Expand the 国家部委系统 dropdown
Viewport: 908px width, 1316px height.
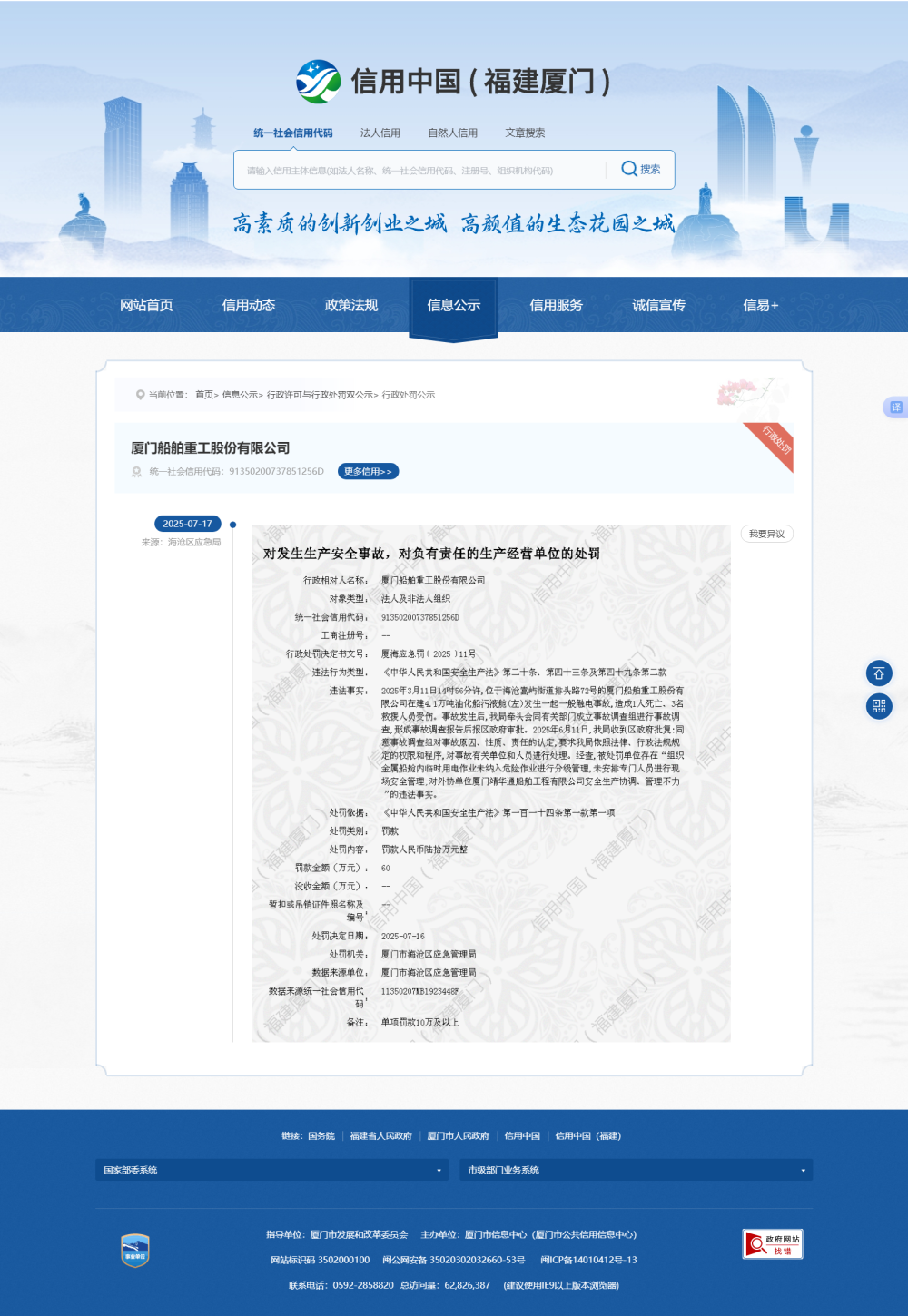pos(272,1170)
